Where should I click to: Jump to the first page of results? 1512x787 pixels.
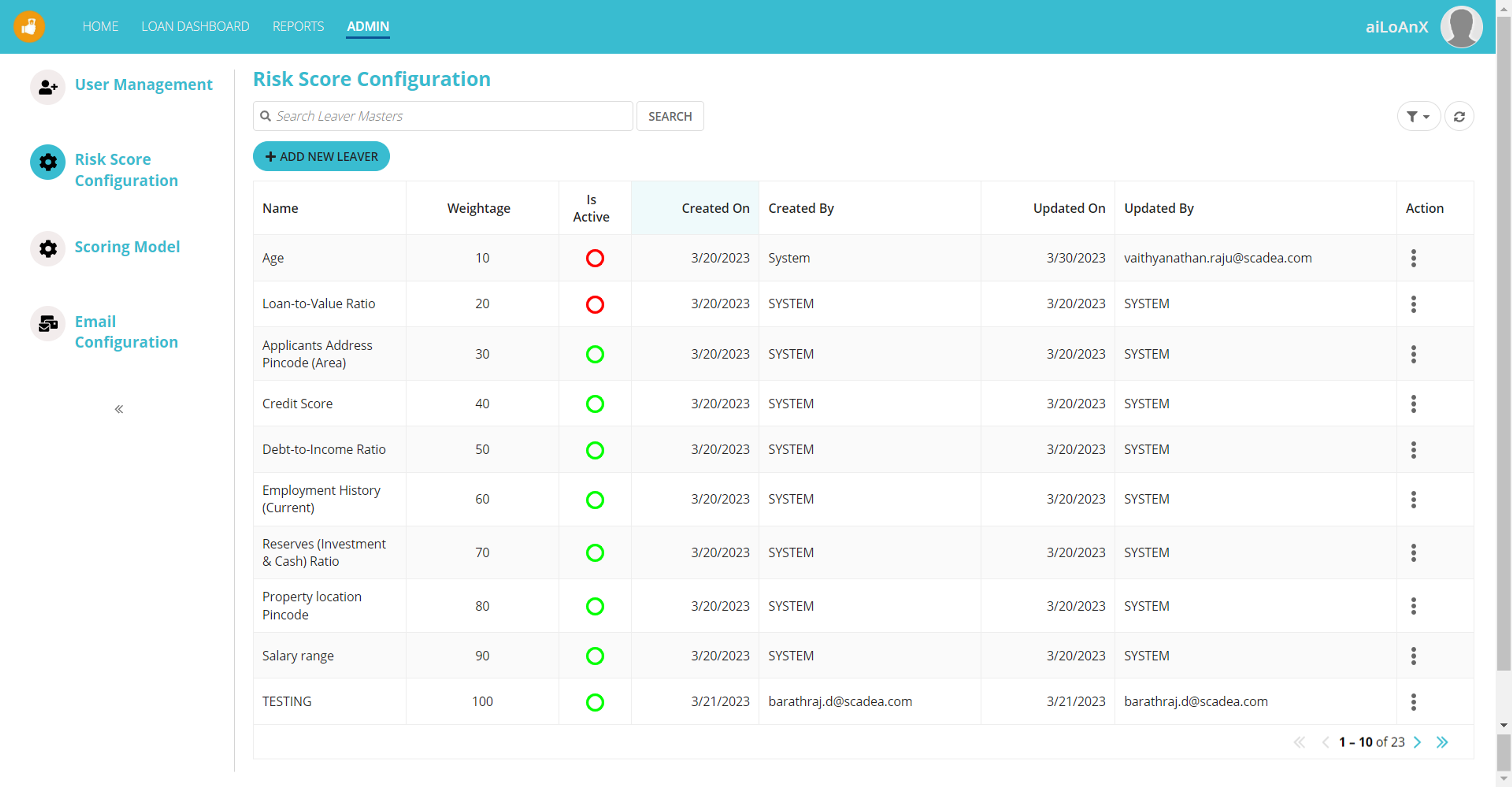pos(1299,742)
